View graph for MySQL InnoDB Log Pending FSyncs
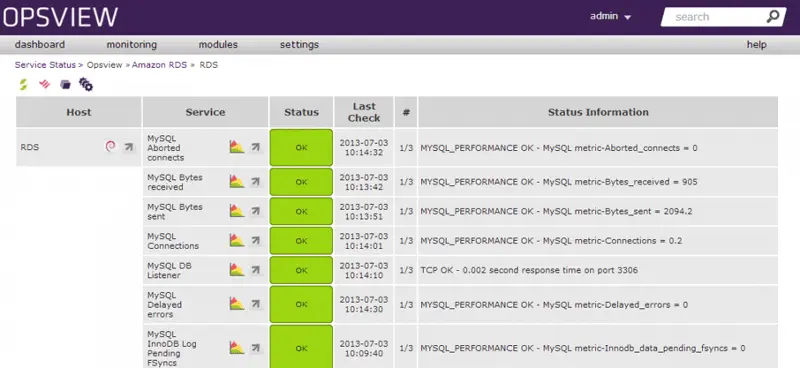Screen dimensions: 800x368 click(237, 348)
